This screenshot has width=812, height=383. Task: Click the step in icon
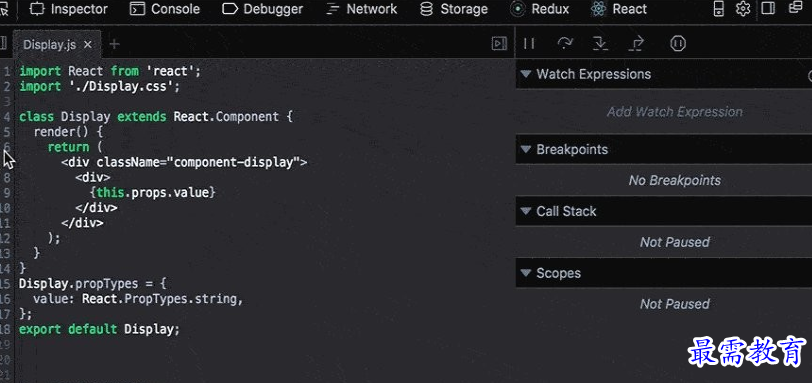(x=600, y=43)
